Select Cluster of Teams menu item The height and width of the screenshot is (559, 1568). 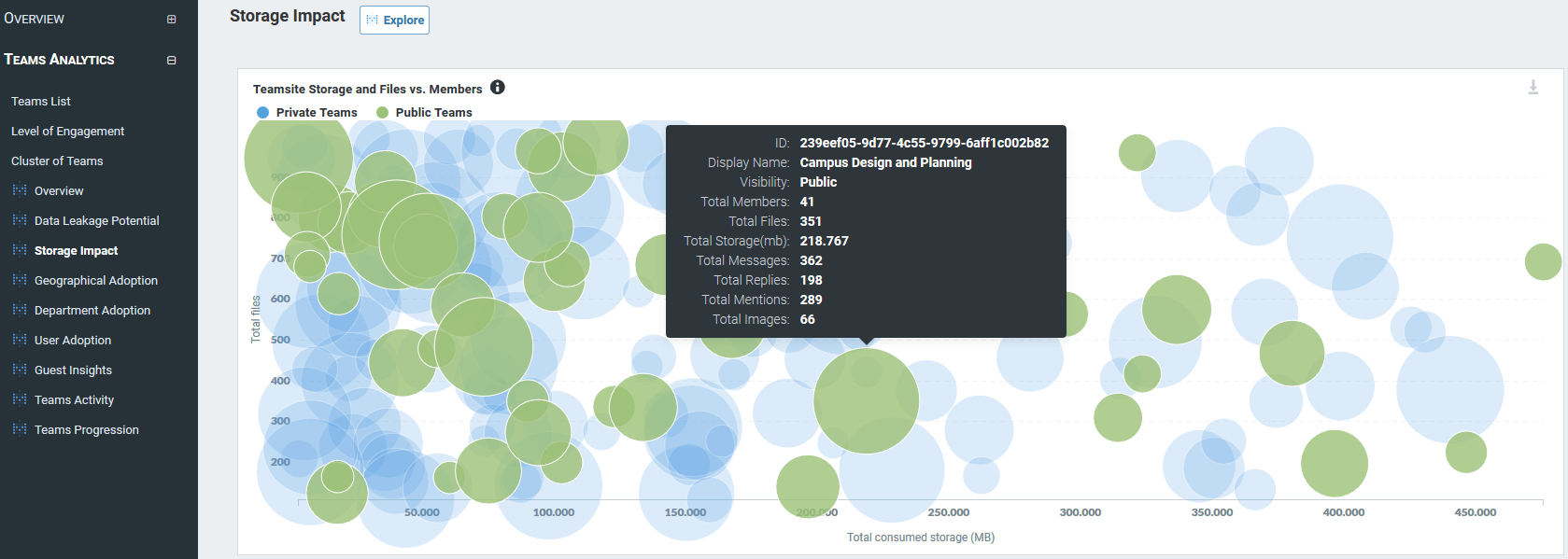57,161
